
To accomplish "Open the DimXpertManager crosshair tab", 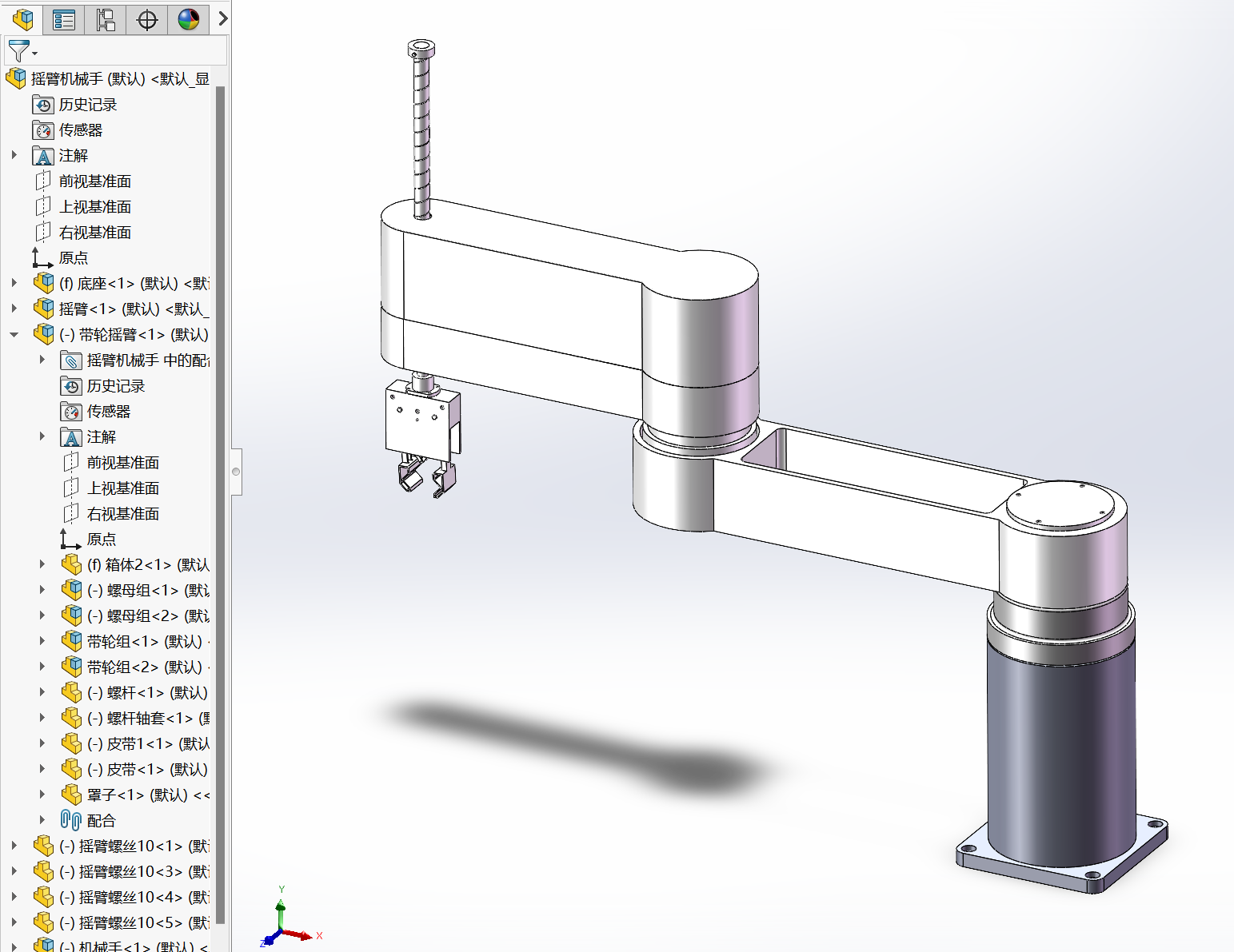I will click(147, 19).
